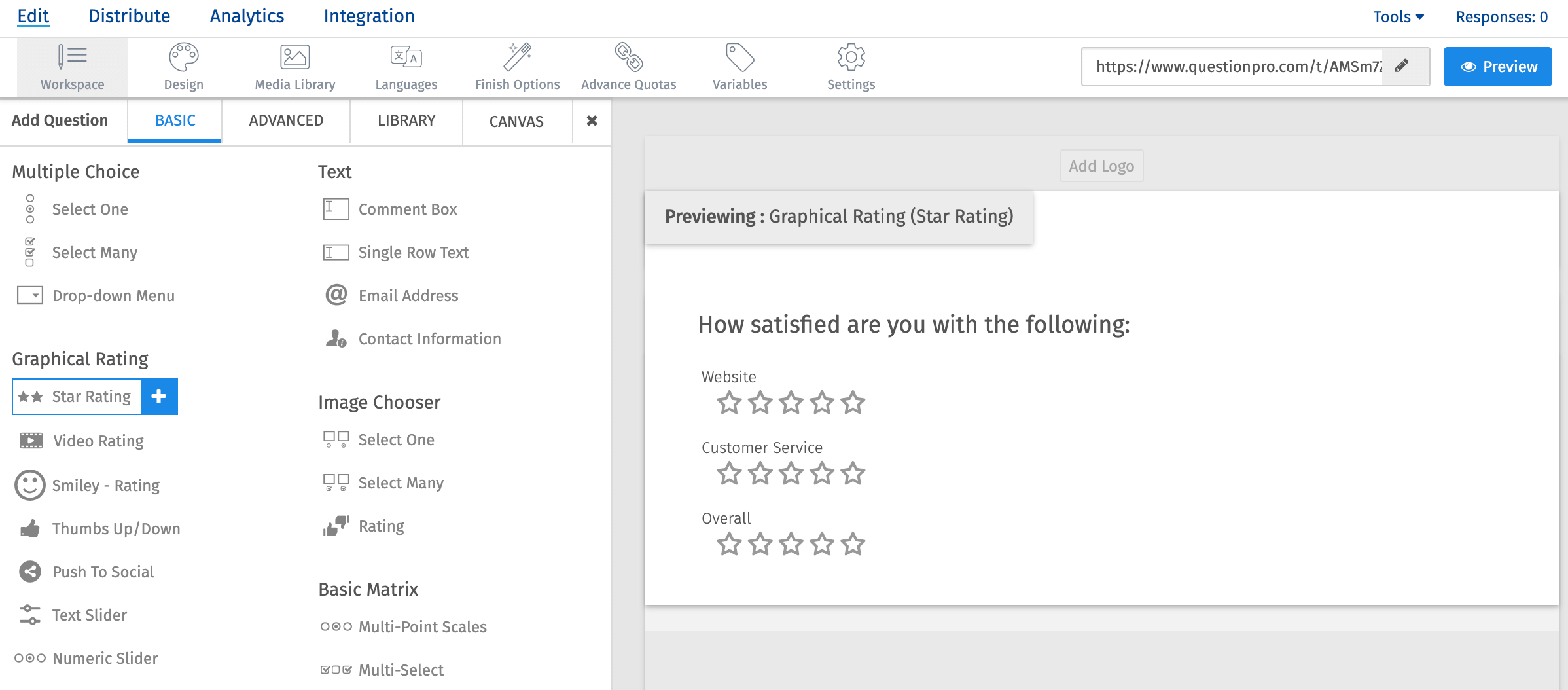This screenshot has width=1568, height=690.
Task: Select the Push To Social question type
Action: click(103, 572)
